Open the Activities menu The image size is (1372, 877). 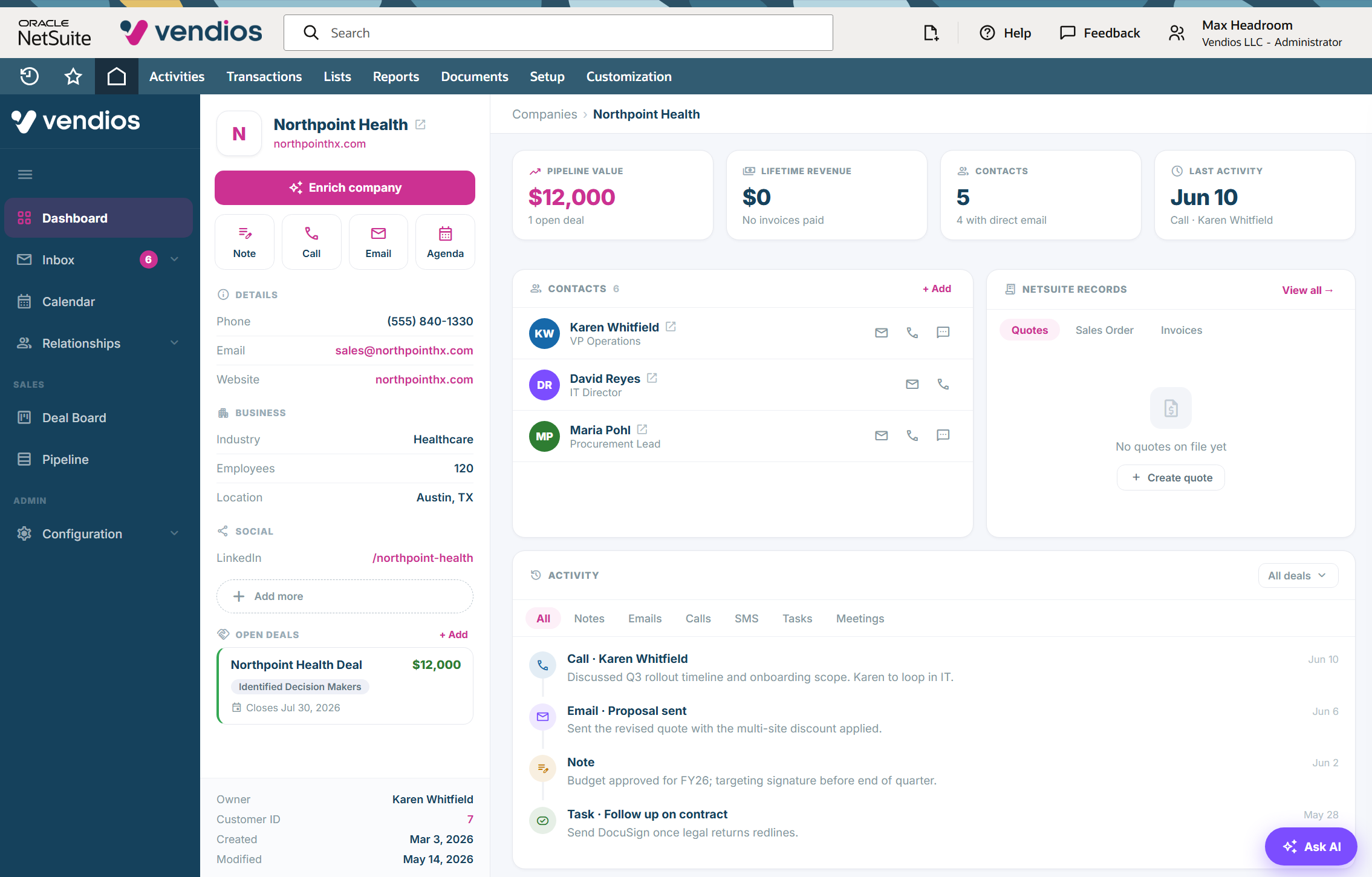point(177,76)
